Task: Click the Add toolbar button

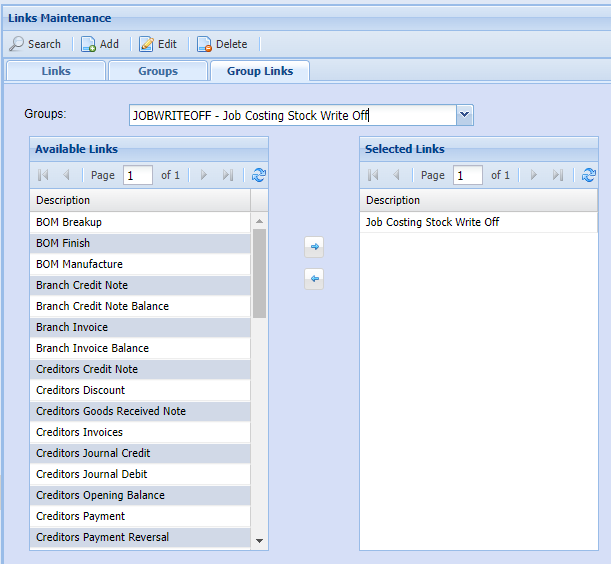Action: click(100, 44)
